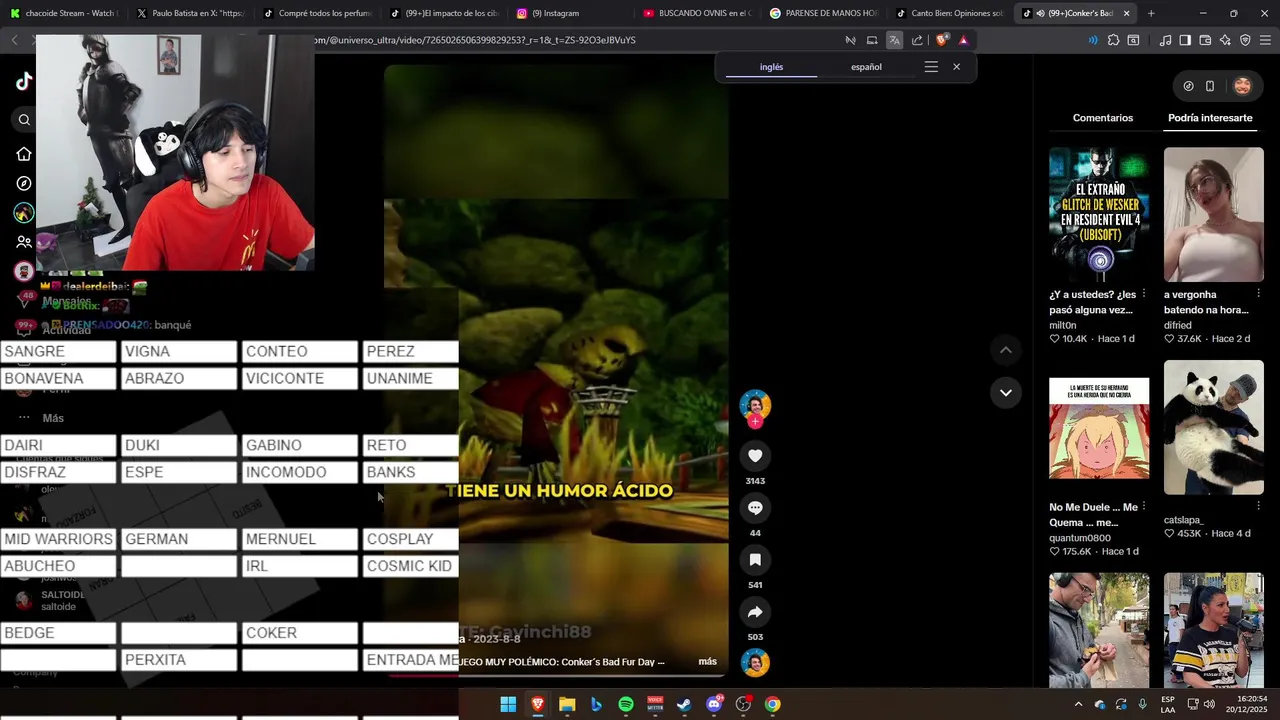Switch to Podría interesarte tab
1280x720 pixels.
(1210, 118)
